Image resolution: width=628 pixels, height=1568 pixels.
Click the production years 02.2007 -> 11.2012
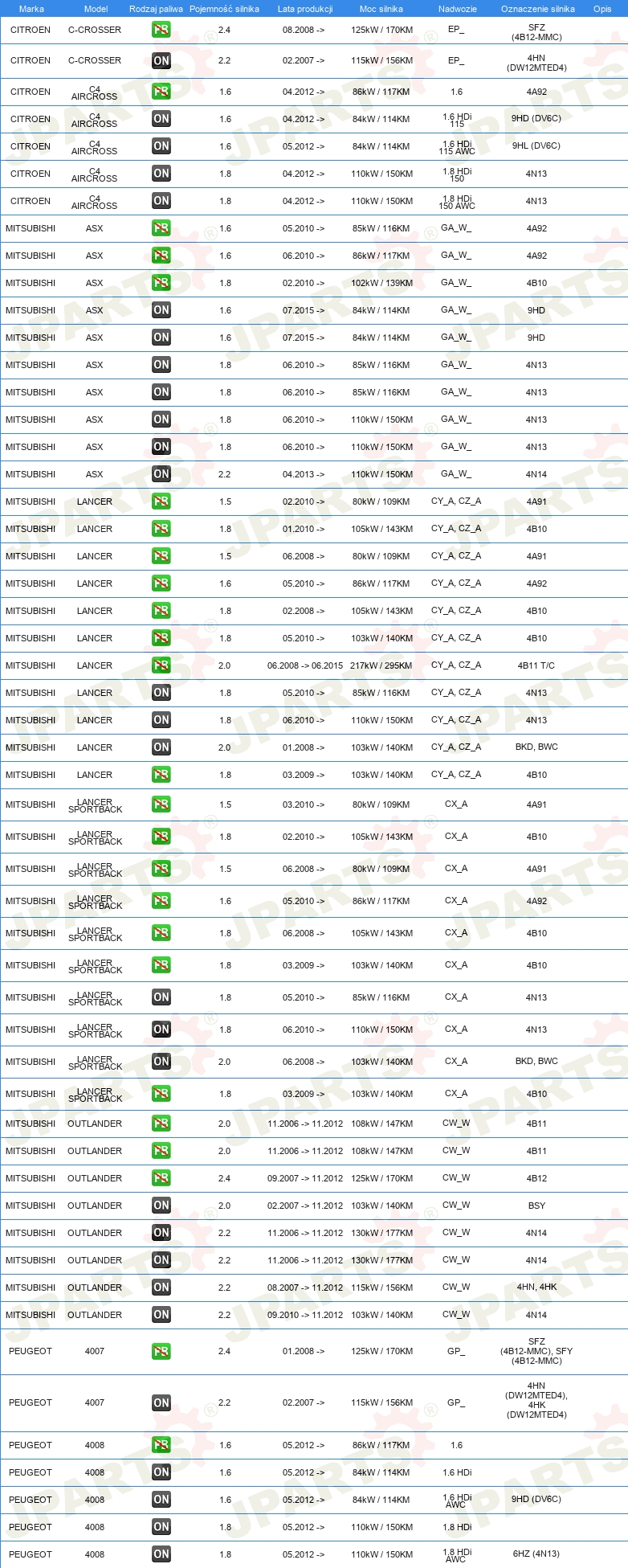coord(305,1206)
